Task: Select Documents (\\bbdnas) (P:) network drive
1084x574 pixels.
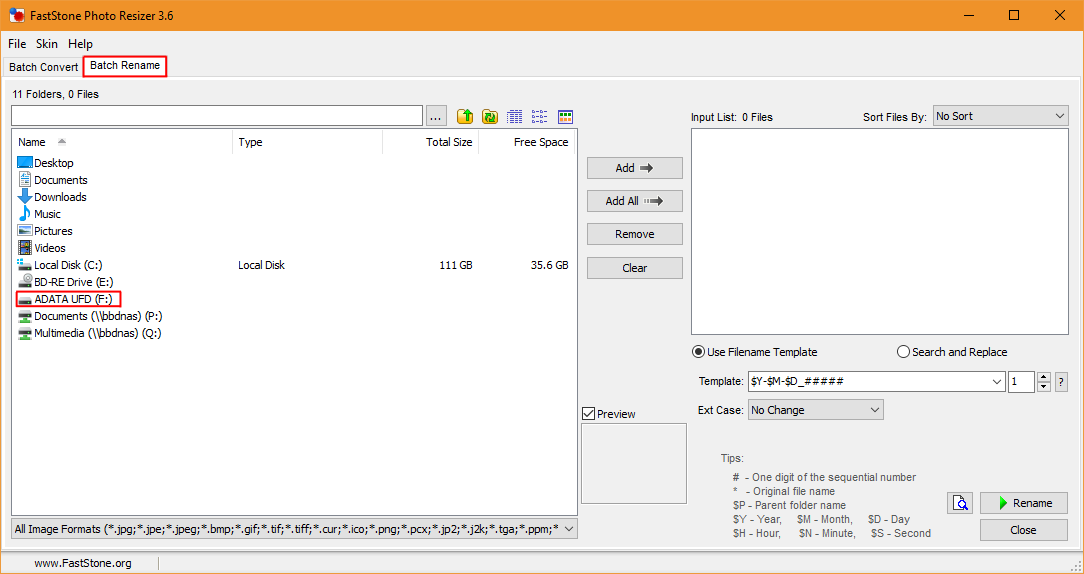Action: tap(90, 316)
